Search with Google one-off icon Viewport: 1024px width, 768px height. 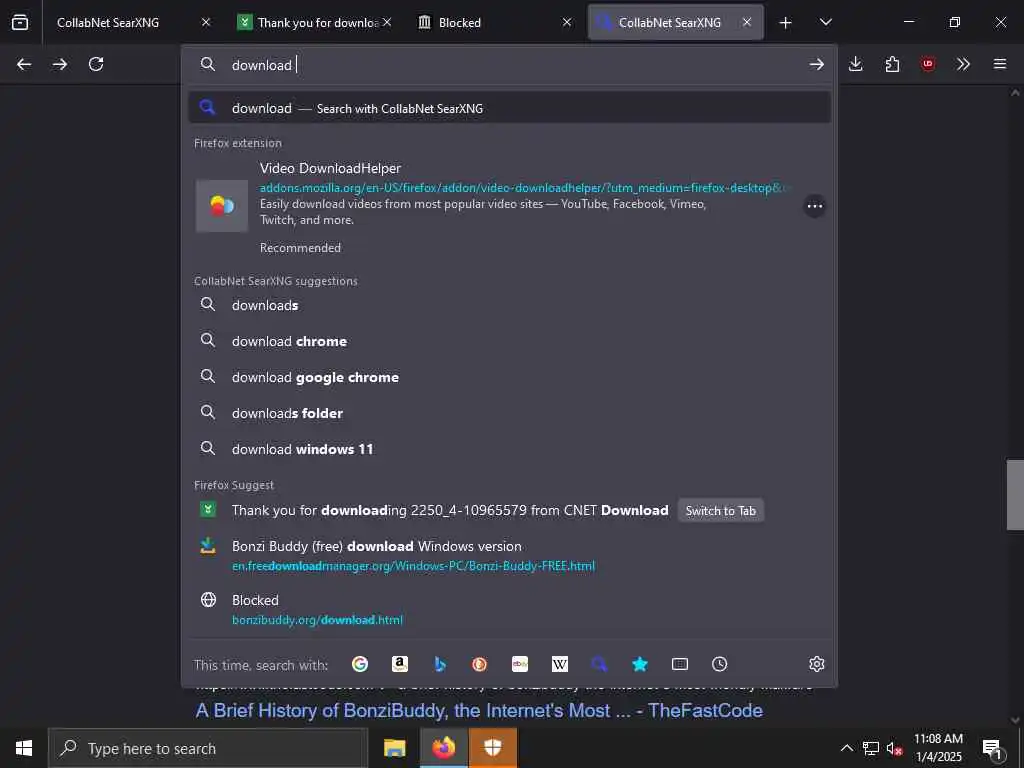click(x=360, y=664)
